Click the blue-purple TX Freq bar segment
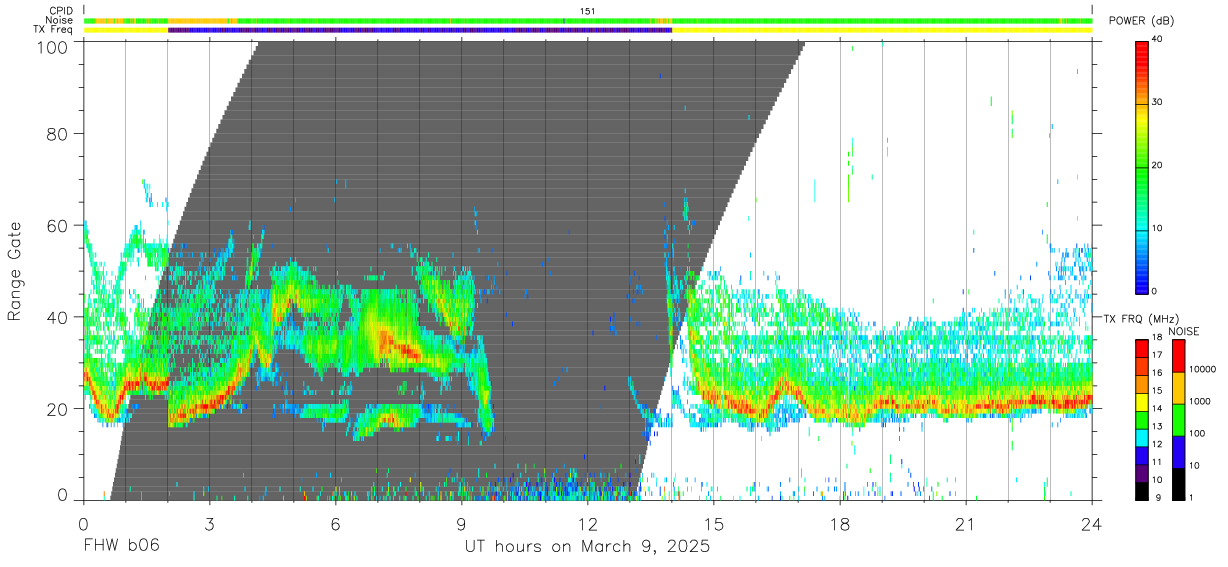 tap(420, 30)
